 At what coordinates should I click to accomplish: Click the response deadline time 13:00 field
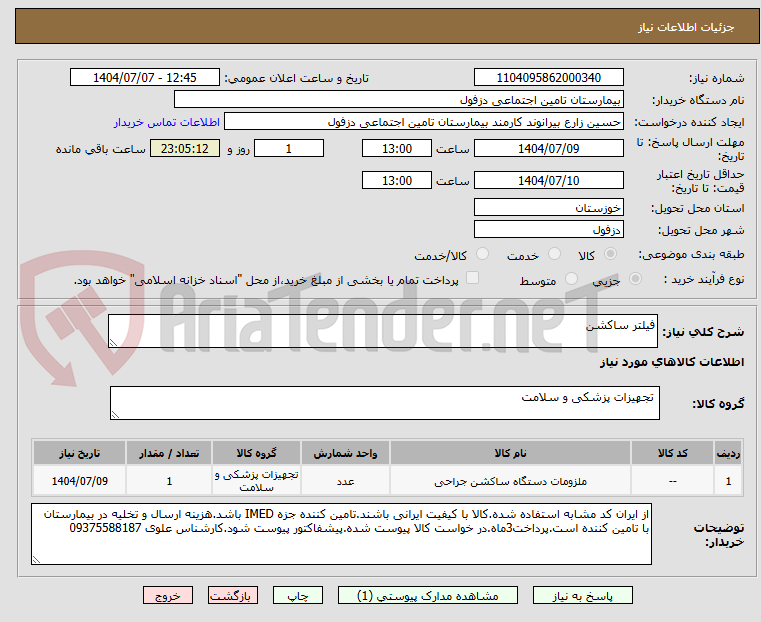[x=397, y=148]
